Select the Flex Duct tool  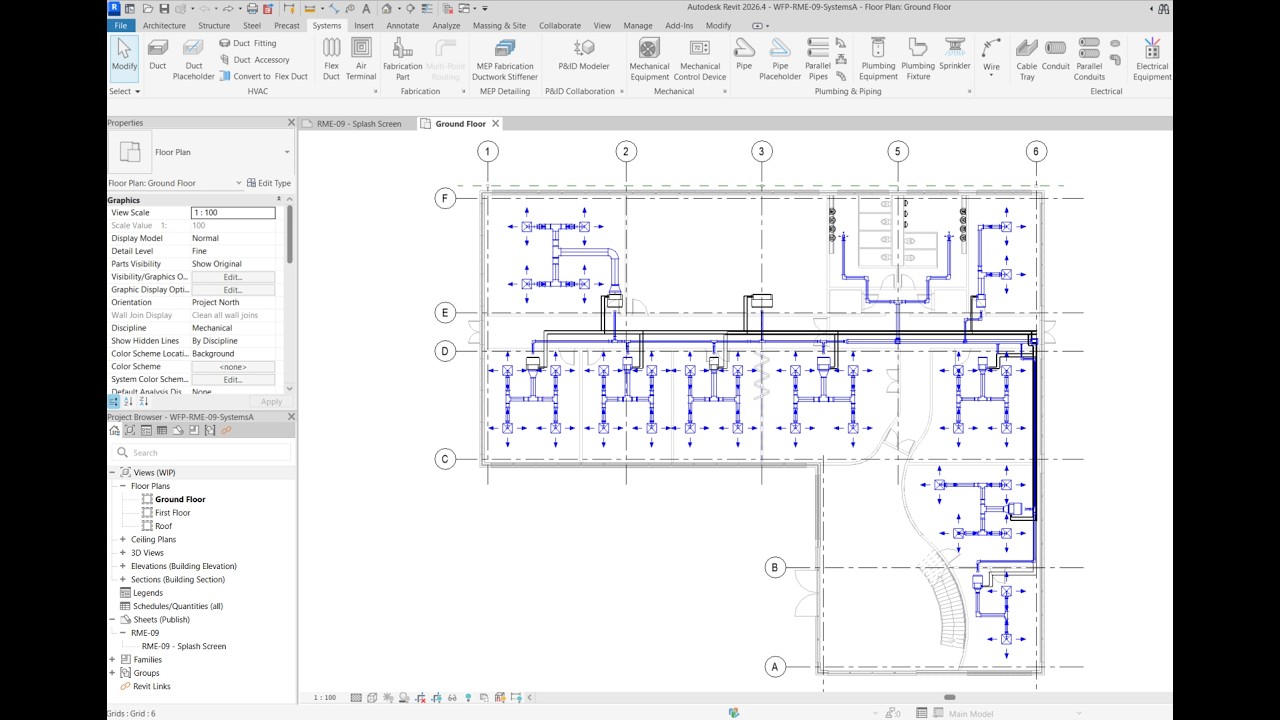tap(331, 59)
